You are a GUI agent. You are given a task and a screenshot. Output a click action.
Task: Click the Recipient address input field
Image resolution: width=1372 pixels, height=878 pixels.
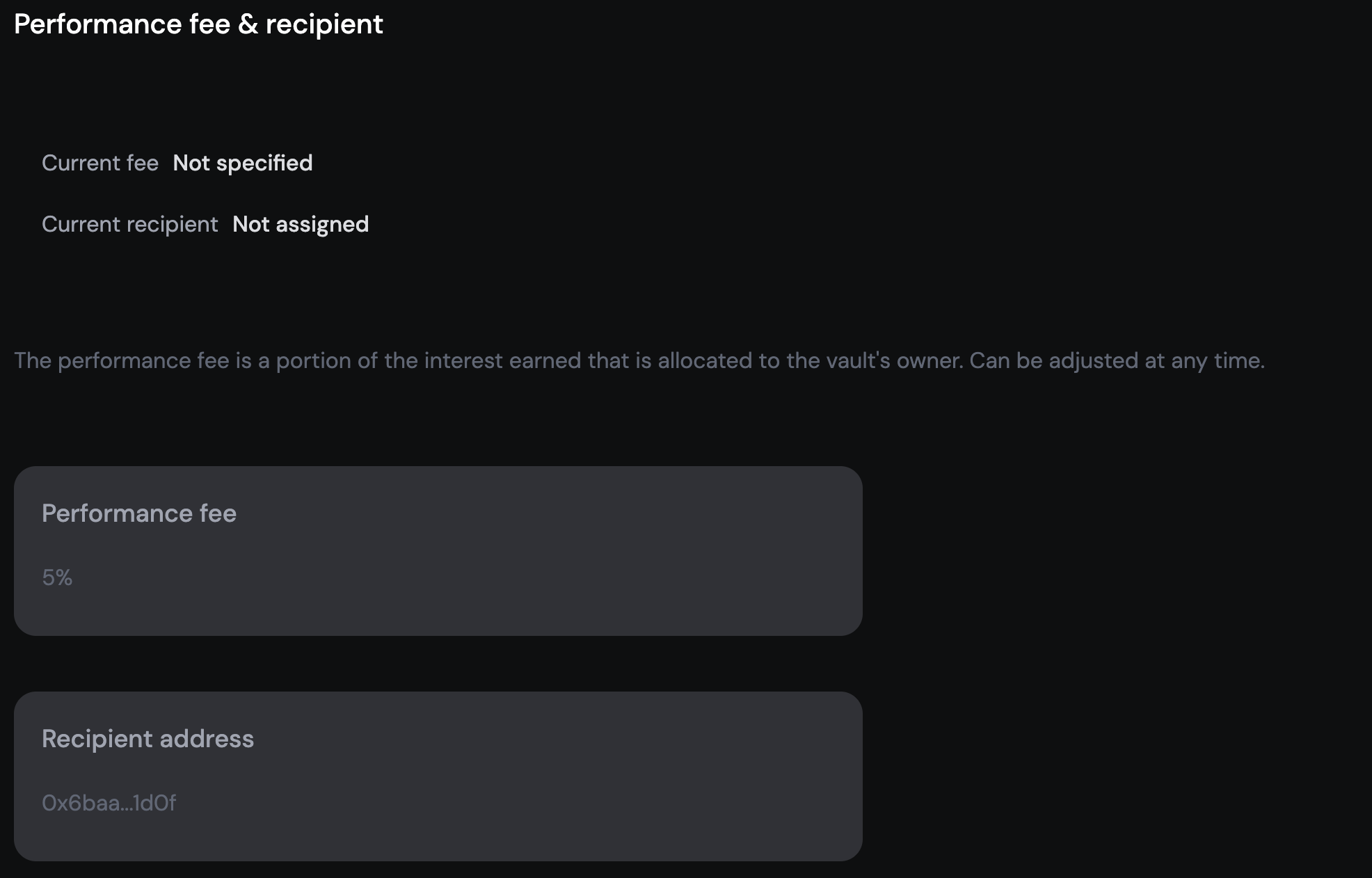pyautogui.click(x=438, y=803)
